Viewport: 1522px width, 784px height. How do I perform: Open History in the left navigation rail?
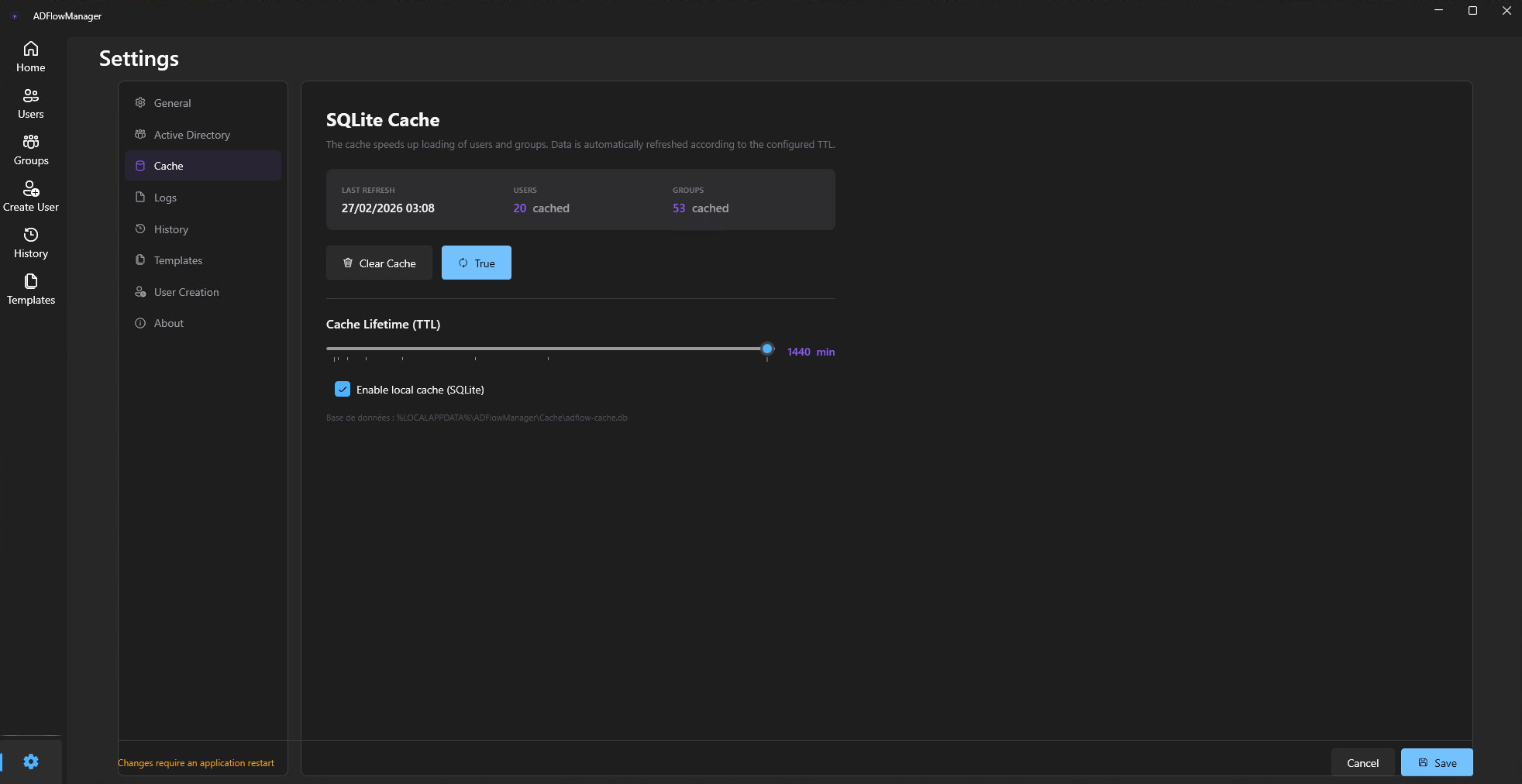pyautogui.click(x=31, y=242)
